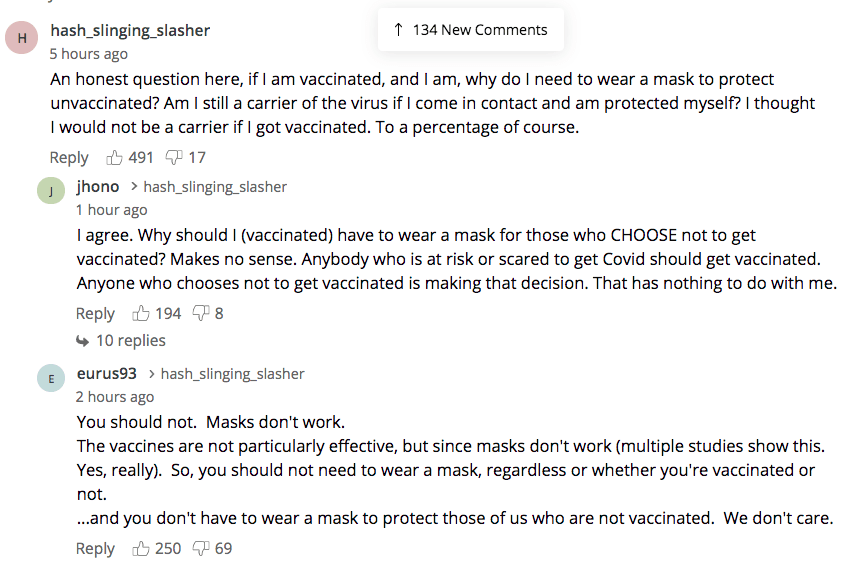Click the H avatar of hash_slinging_slasher
Screen dimensions: 850x565
point(23,39)
